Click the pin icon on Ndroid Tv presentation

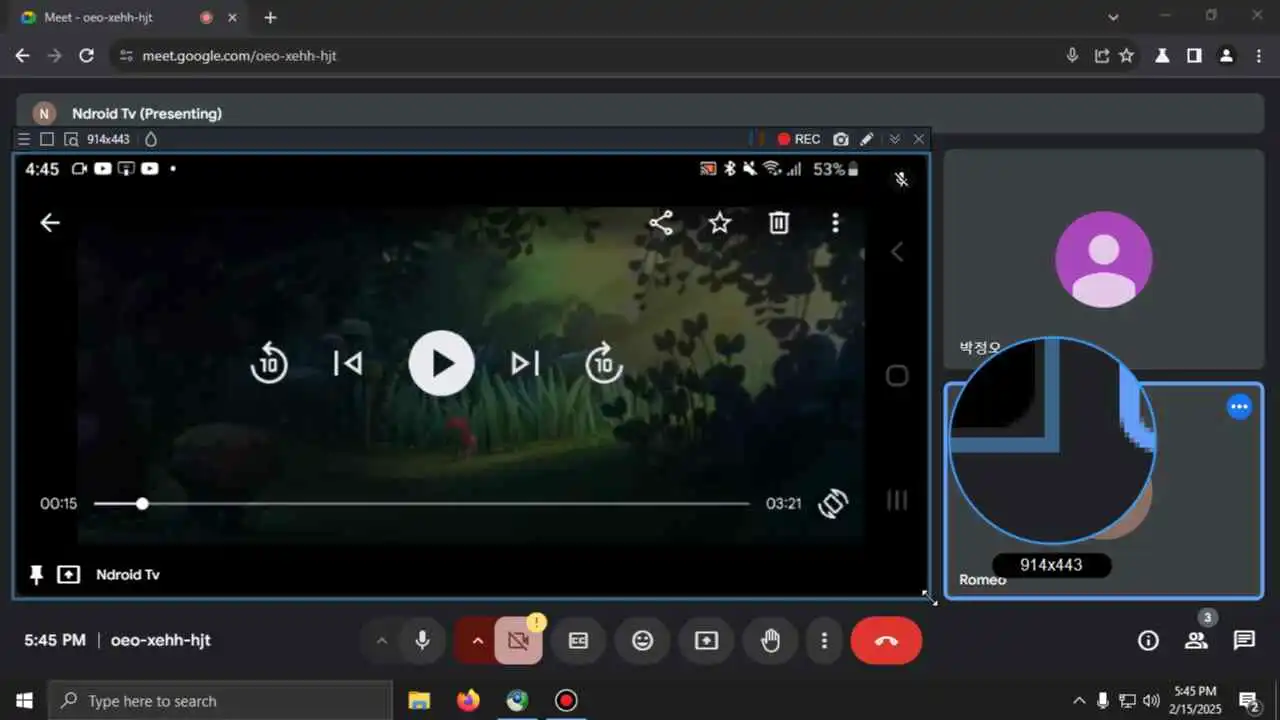(37, 575)
